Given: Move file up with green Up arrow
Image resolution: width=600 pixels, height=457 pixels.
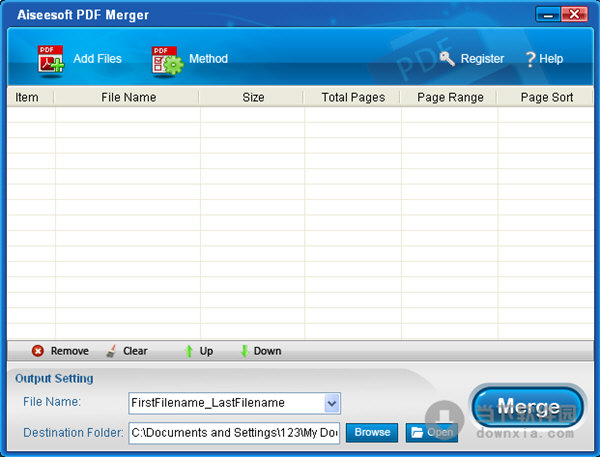Looking at the screenshot, I should (187, 351).
